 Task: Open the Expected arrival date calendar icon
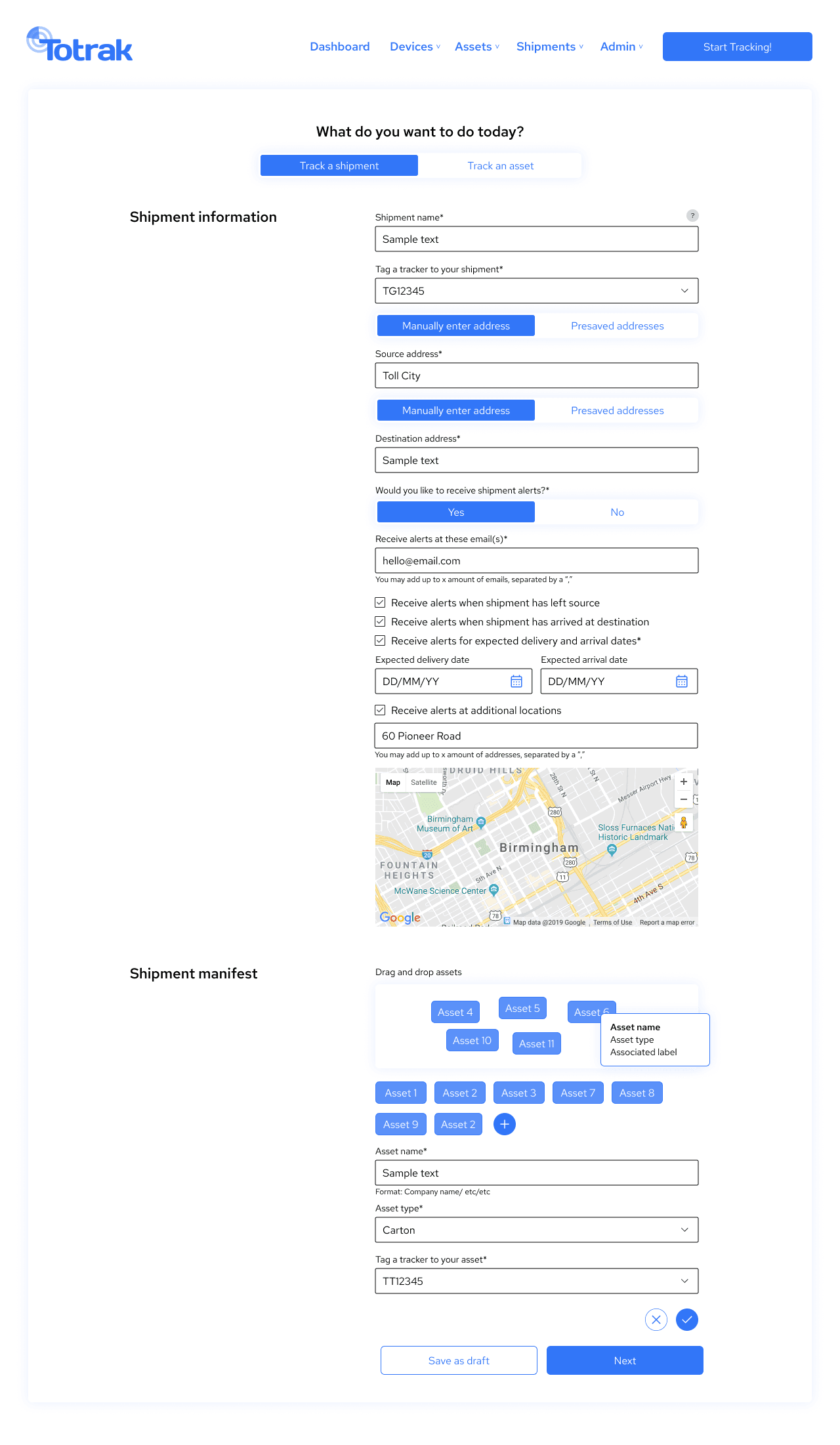pyautogui.click(x=682, y=682)
